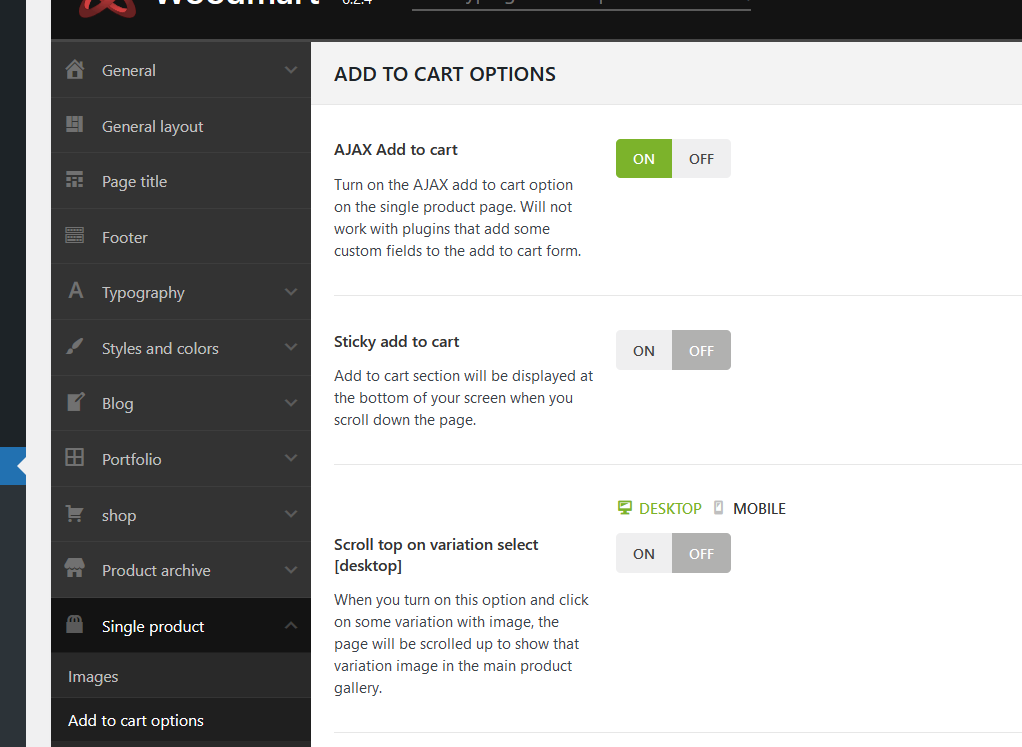This screenshot has height=747, width=1022.
Task: Turn on Scroll top on variation select
Action: coord(644,554)
